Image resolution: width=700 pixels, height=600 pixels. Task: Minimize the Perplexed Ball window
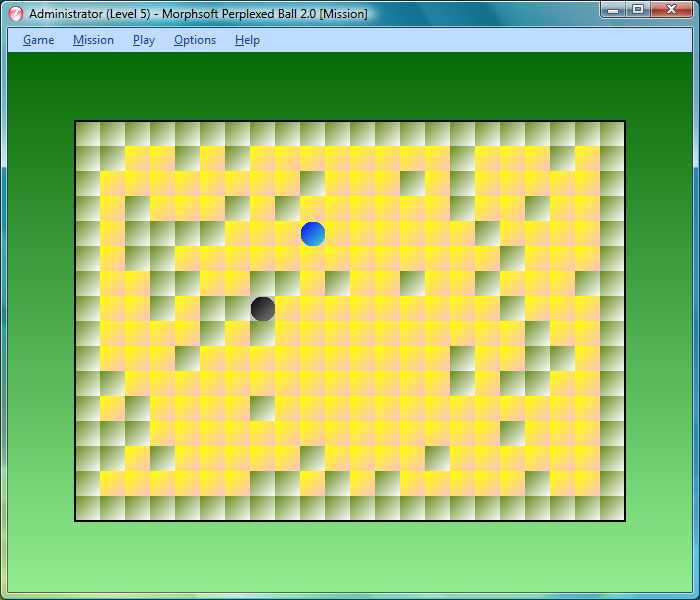pos(613,9)
